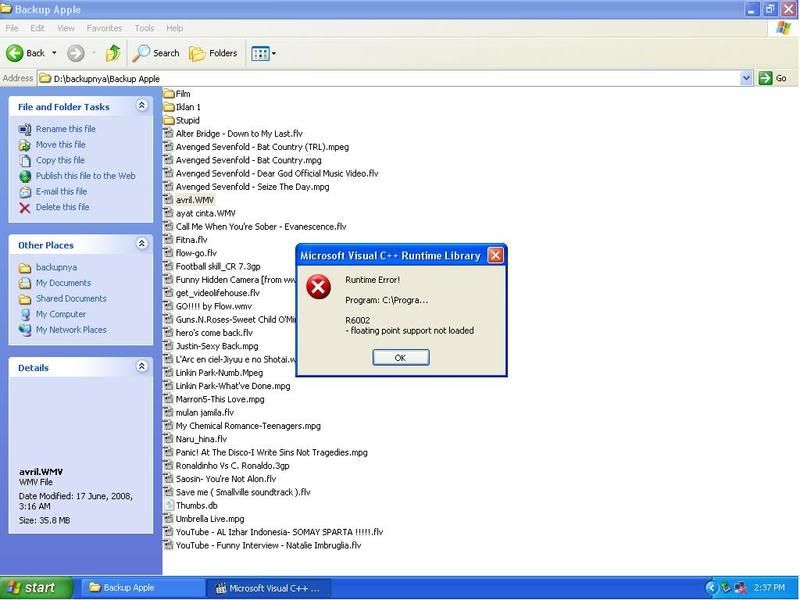Screen dimensions: 800x600
Task: Open My Documents link
Action: (63, 283)
